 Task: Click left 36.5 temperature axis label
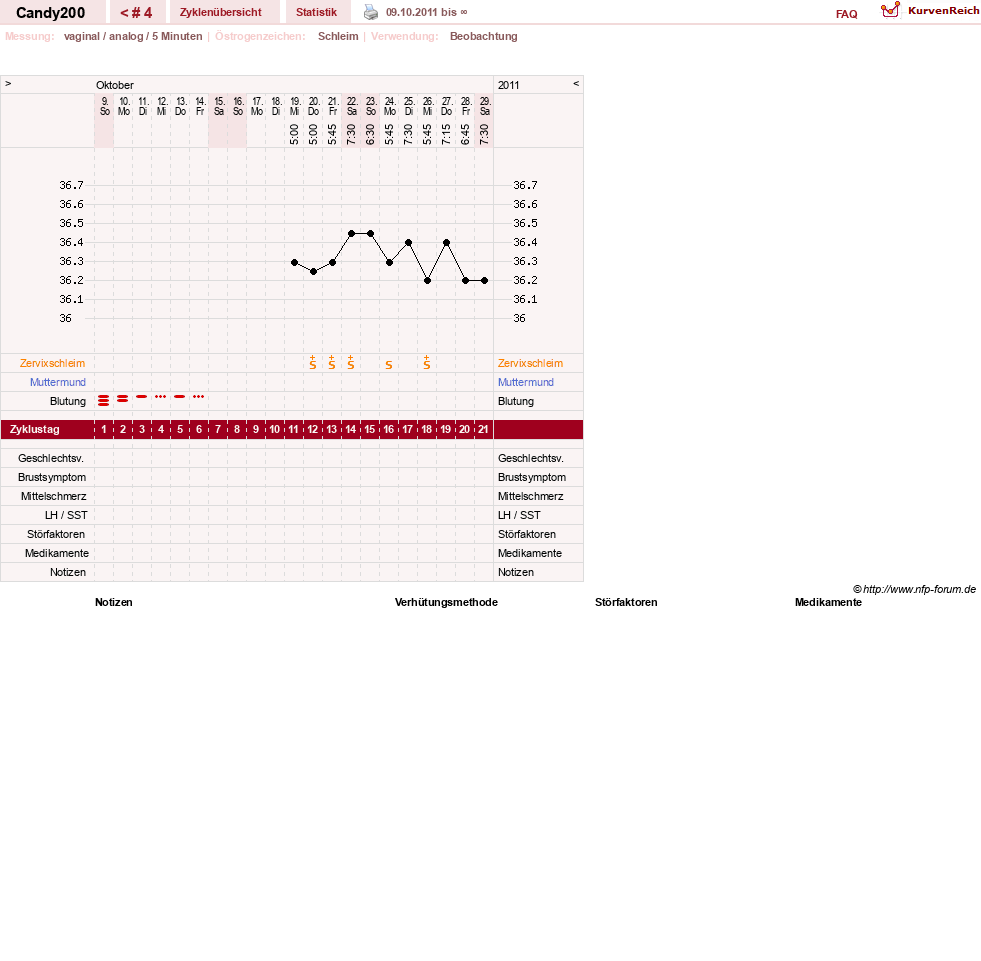[x=71, y=223]
